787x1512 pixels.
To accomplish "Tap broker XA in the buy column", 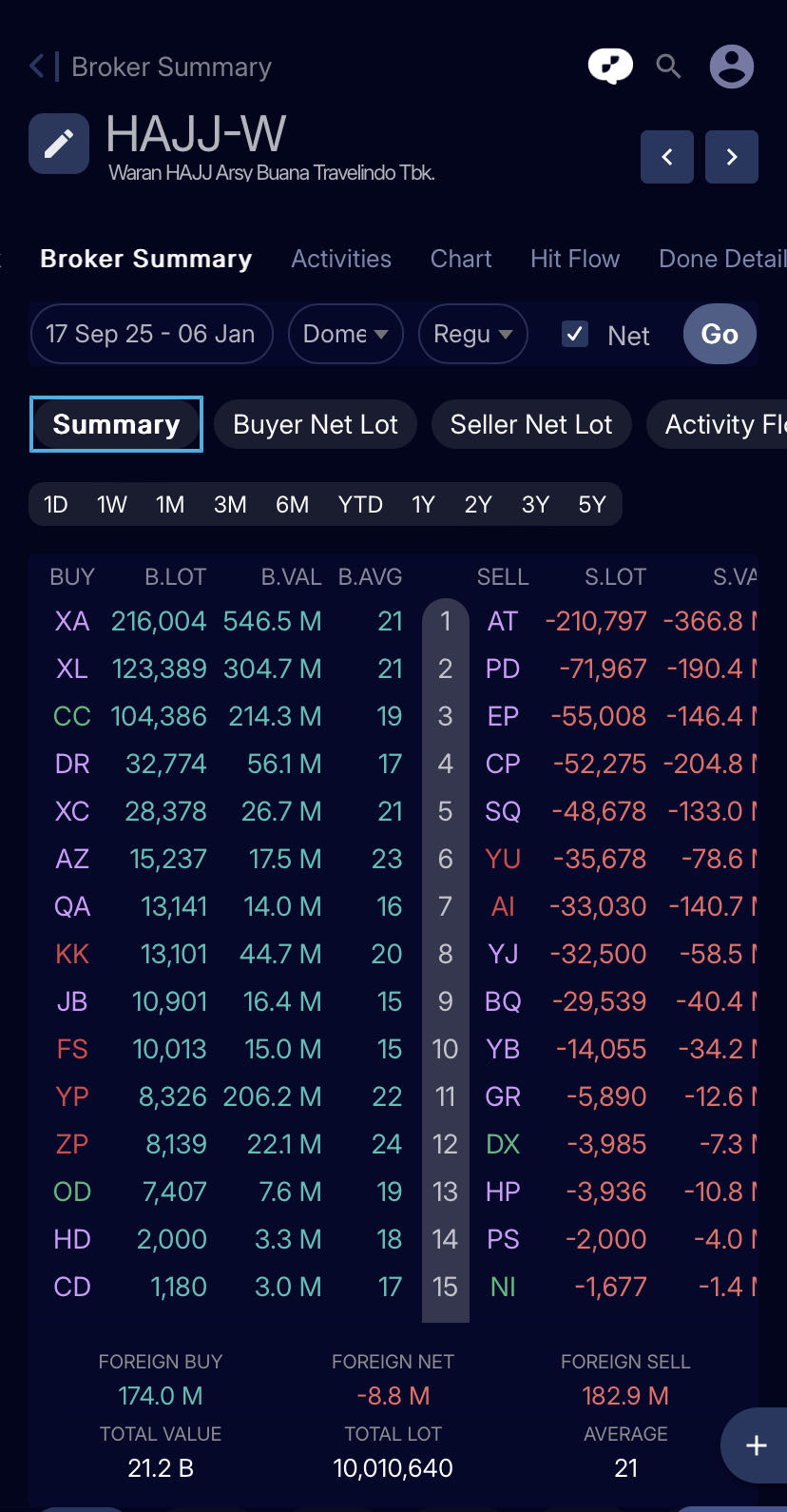I will 72,621.
